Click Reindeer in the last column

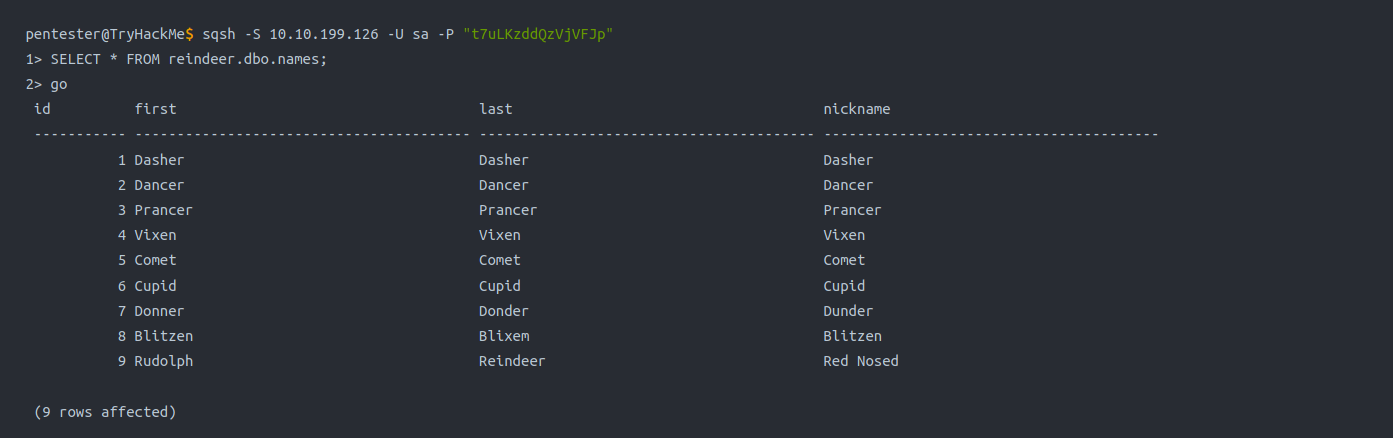coord(512,361)
